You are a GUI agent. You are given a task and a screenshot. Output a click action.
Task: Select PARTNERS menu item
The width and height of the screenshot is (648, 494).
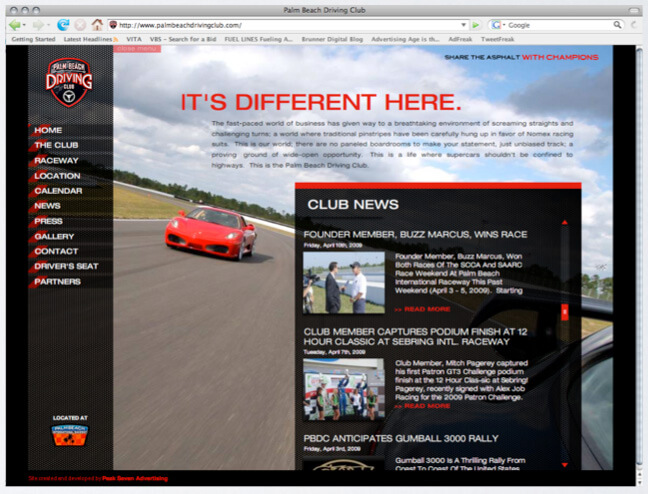coord(57,282)
